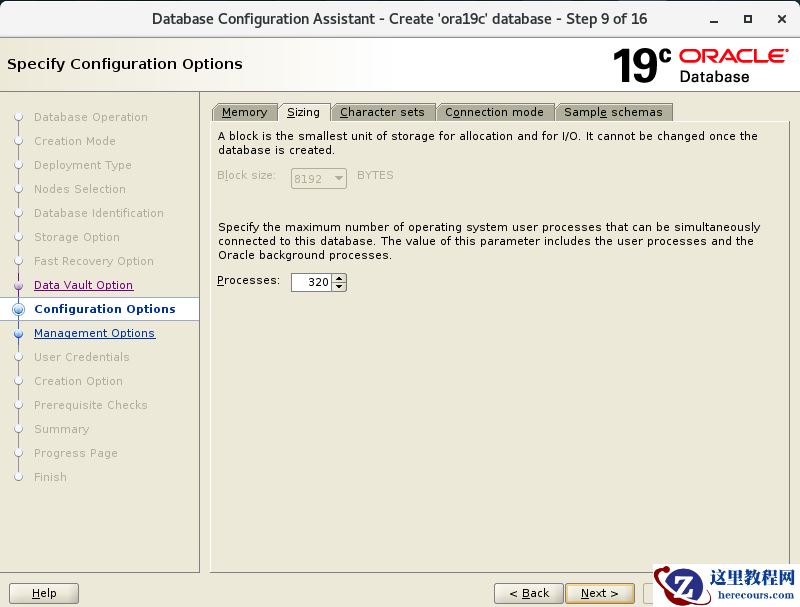Click the Summary step
The width and height of the screenshot is (800, 607).
point(62,429)
